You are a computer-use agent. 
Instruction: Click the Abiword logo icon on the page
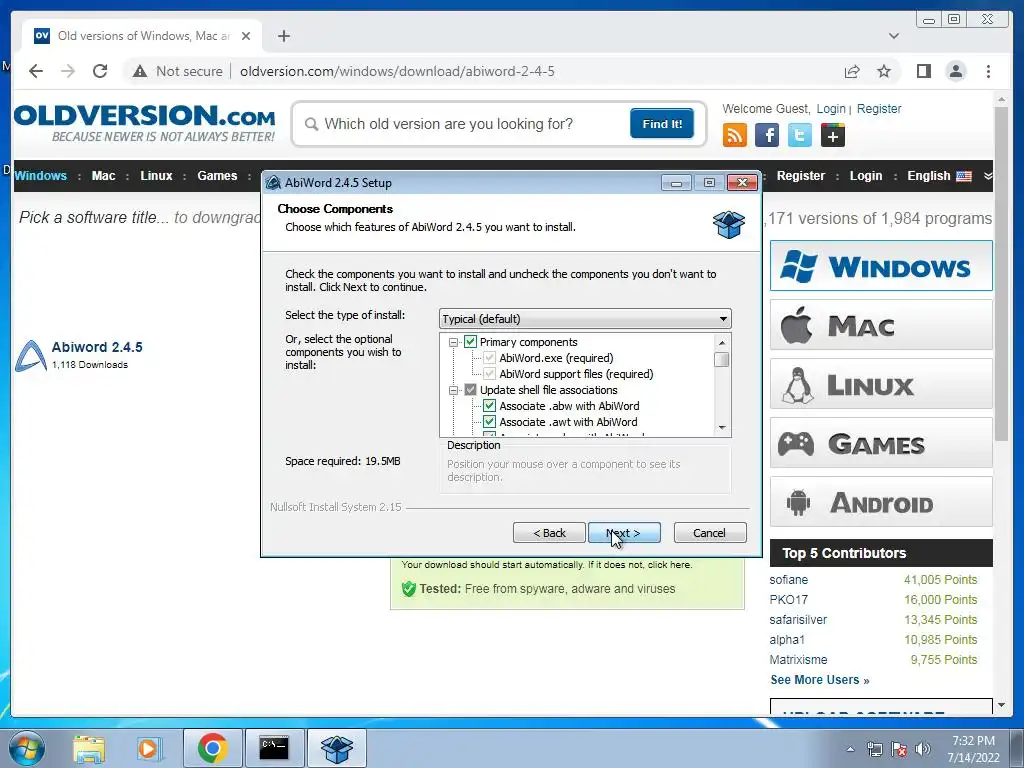(x=31, y=355)
